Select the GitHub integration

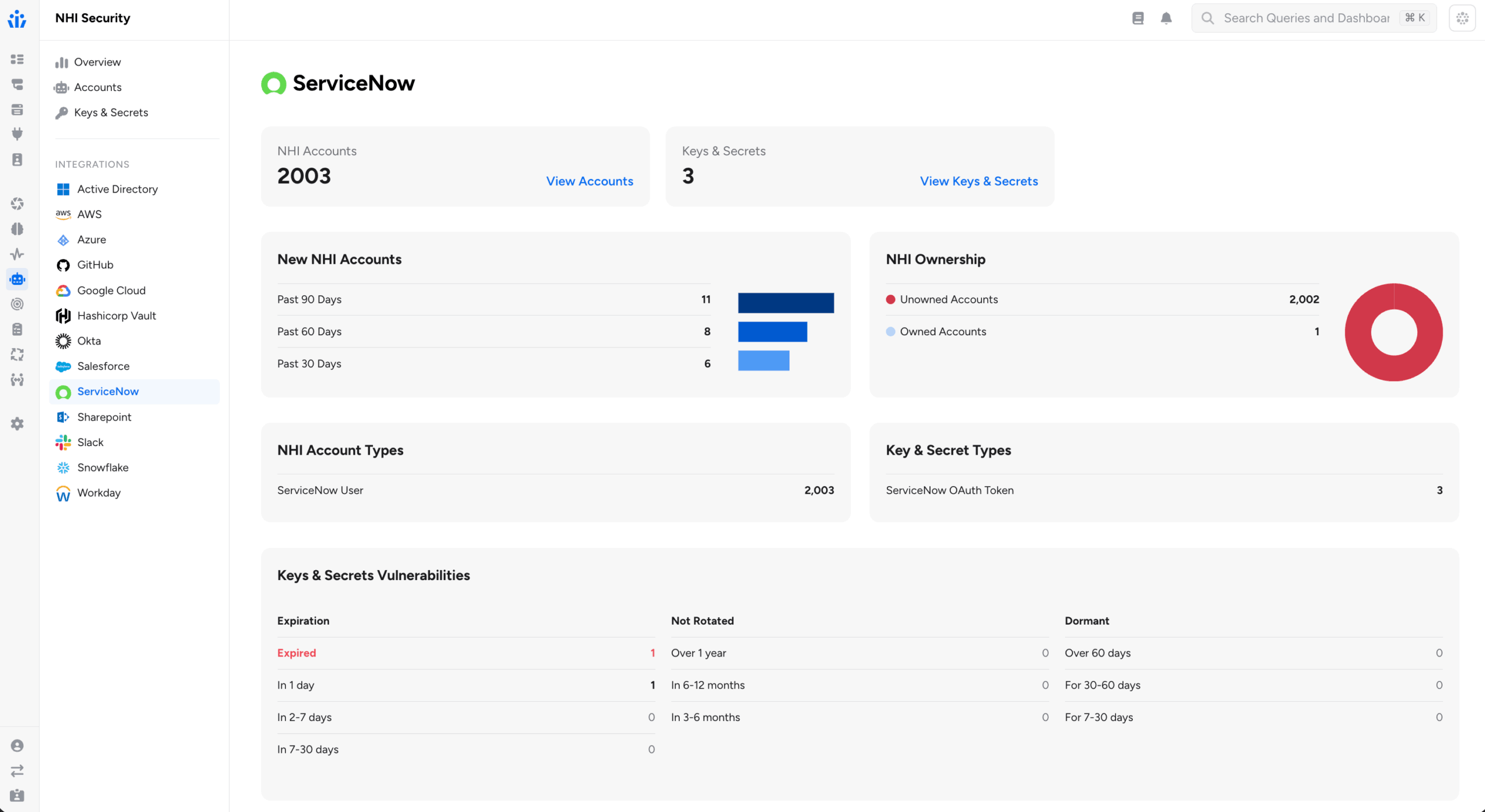click(95, 265)
